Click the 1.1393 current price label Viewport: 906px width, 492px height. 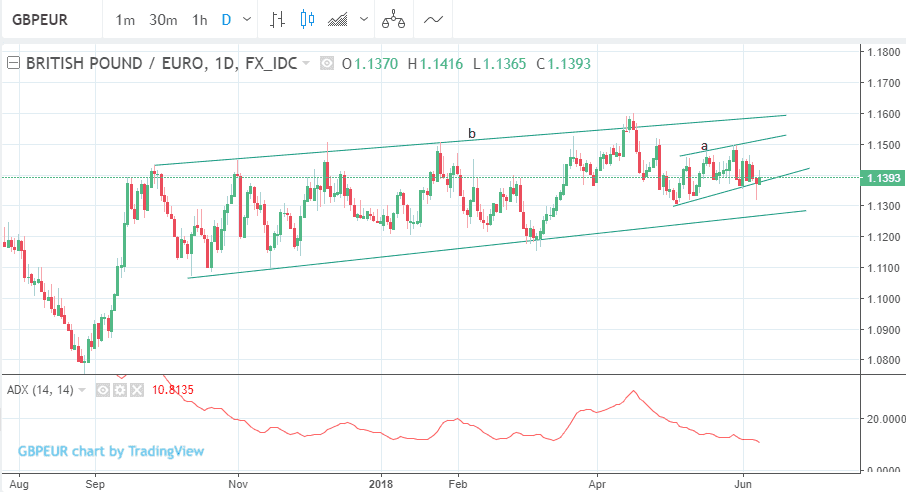pos(883,178)
